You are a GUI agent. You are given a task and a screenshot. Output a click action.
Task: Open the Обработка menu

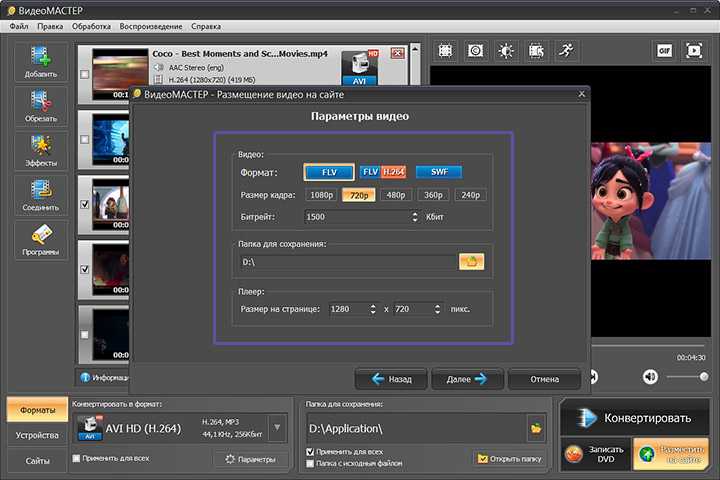click(x=91, y=27)
